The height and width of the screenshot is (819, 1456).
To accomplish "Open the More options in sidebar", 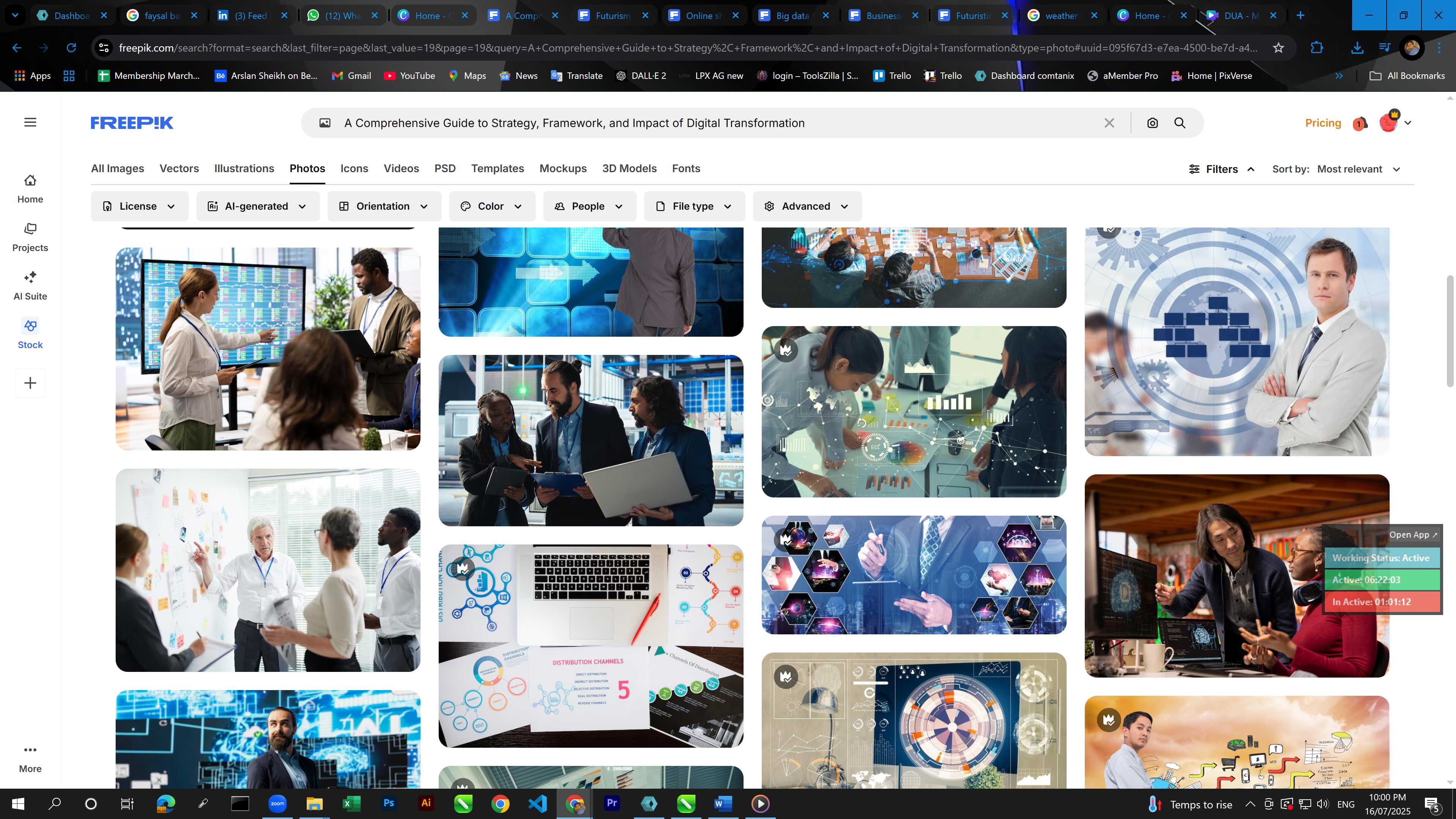I will (x=30, y=758).
